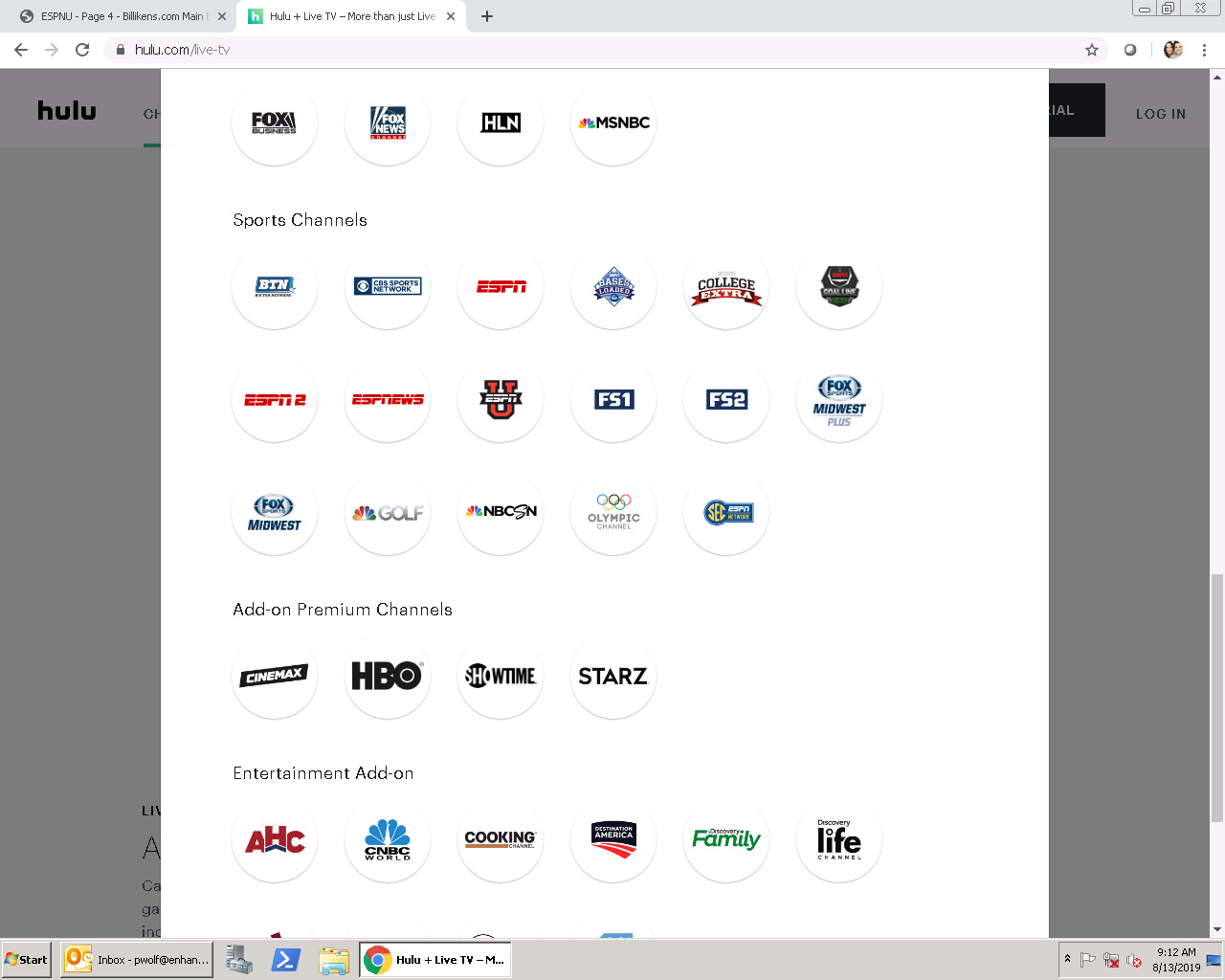Close the Hulu + Live TV tab
The width and height of the screenshot is (1225, 980).
[451, 16]
